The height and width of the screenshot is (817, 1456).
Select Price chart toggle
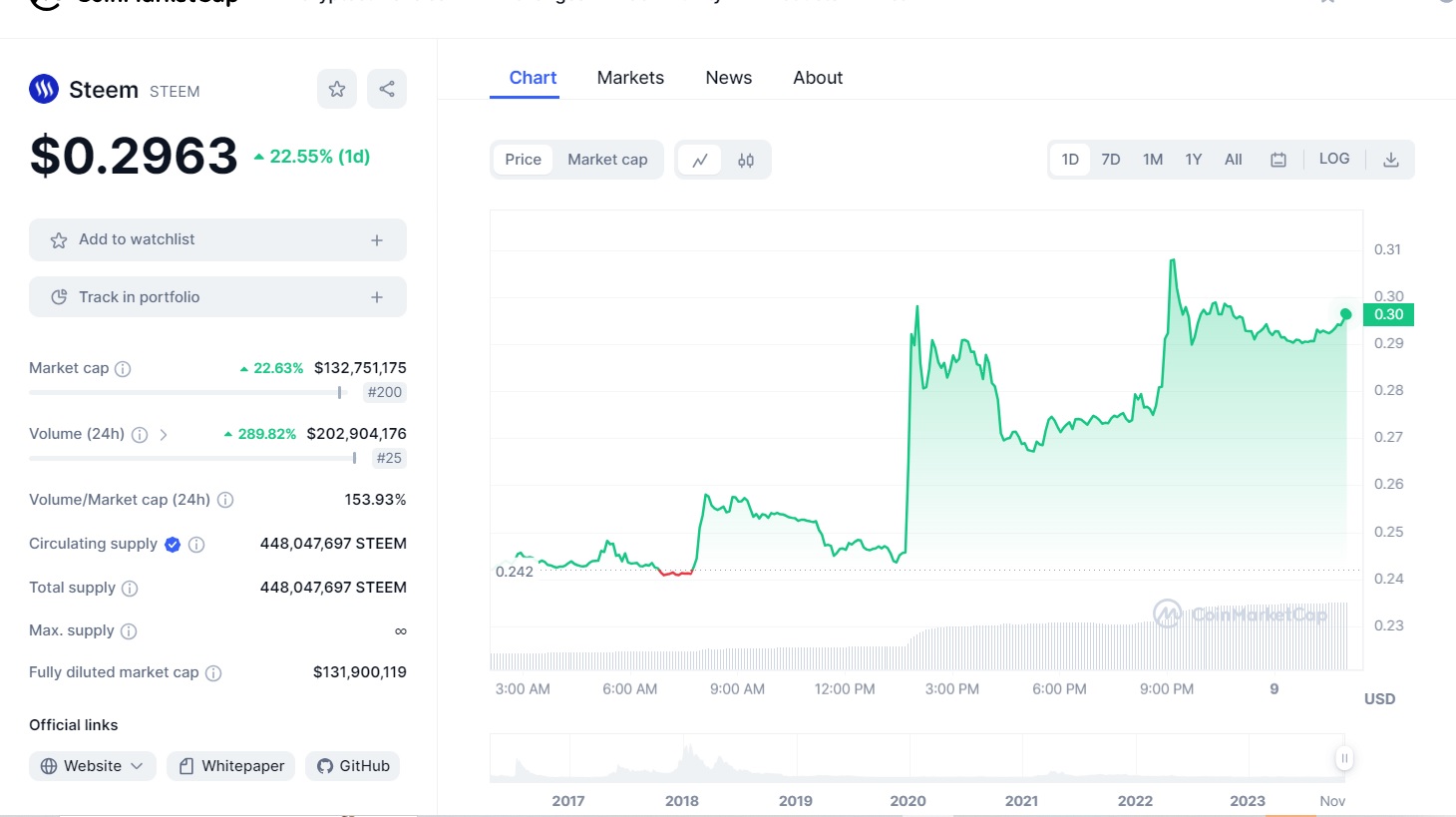[x=523, y=160]
